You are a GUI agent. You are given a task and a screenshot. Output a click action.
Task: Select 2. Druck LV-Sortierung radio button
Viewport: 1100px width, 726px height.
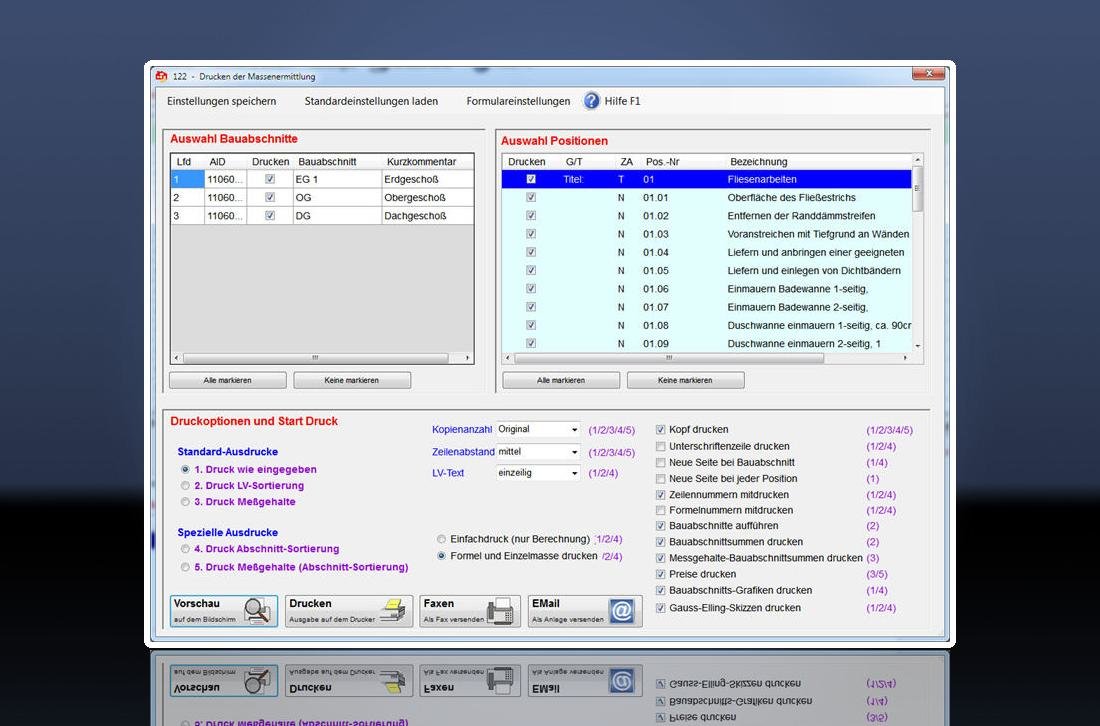point(185,486)
